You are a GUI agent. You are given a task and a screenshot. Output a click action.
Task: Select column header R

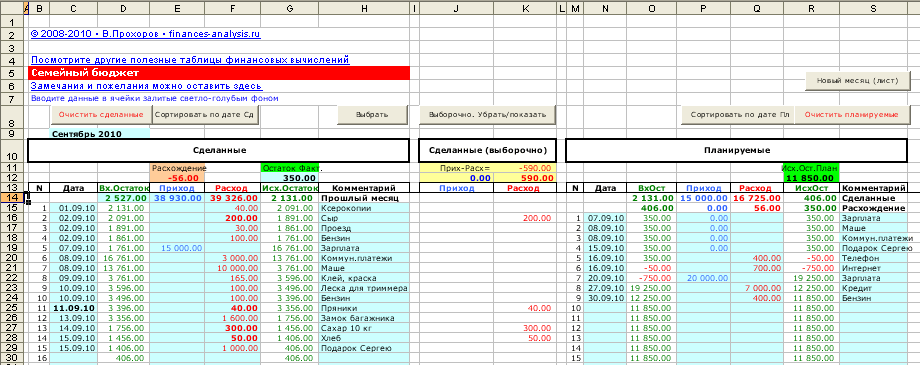click(x=810, y=8)
